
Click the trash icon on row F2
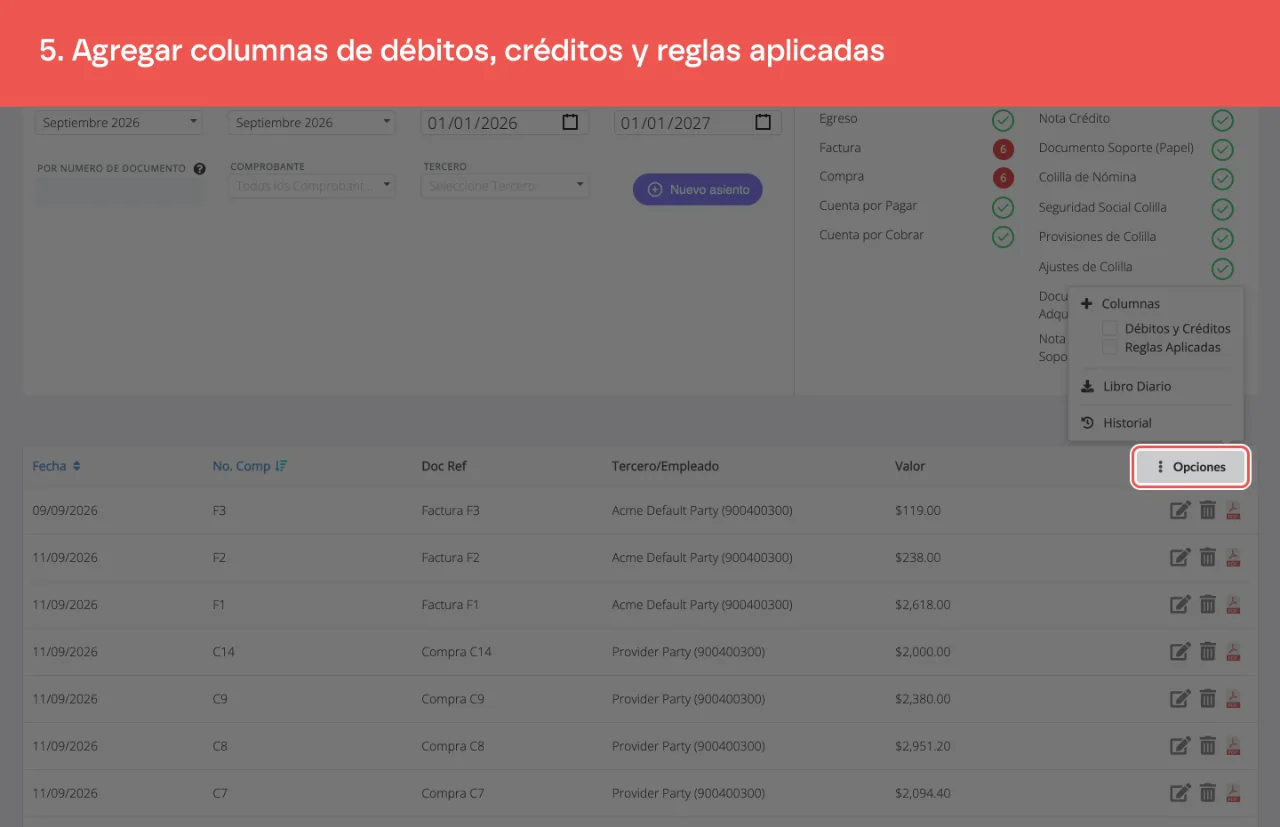tap(1208, 557)
